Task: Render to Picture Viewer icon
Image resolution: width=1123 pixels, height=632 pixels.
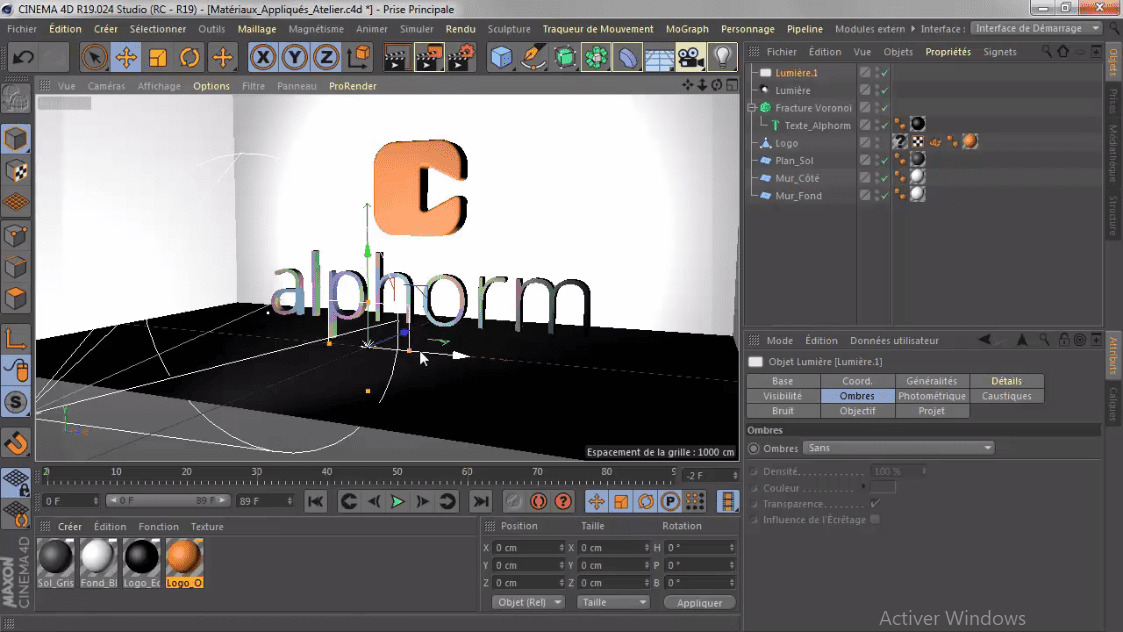Action: coord(428,57)
